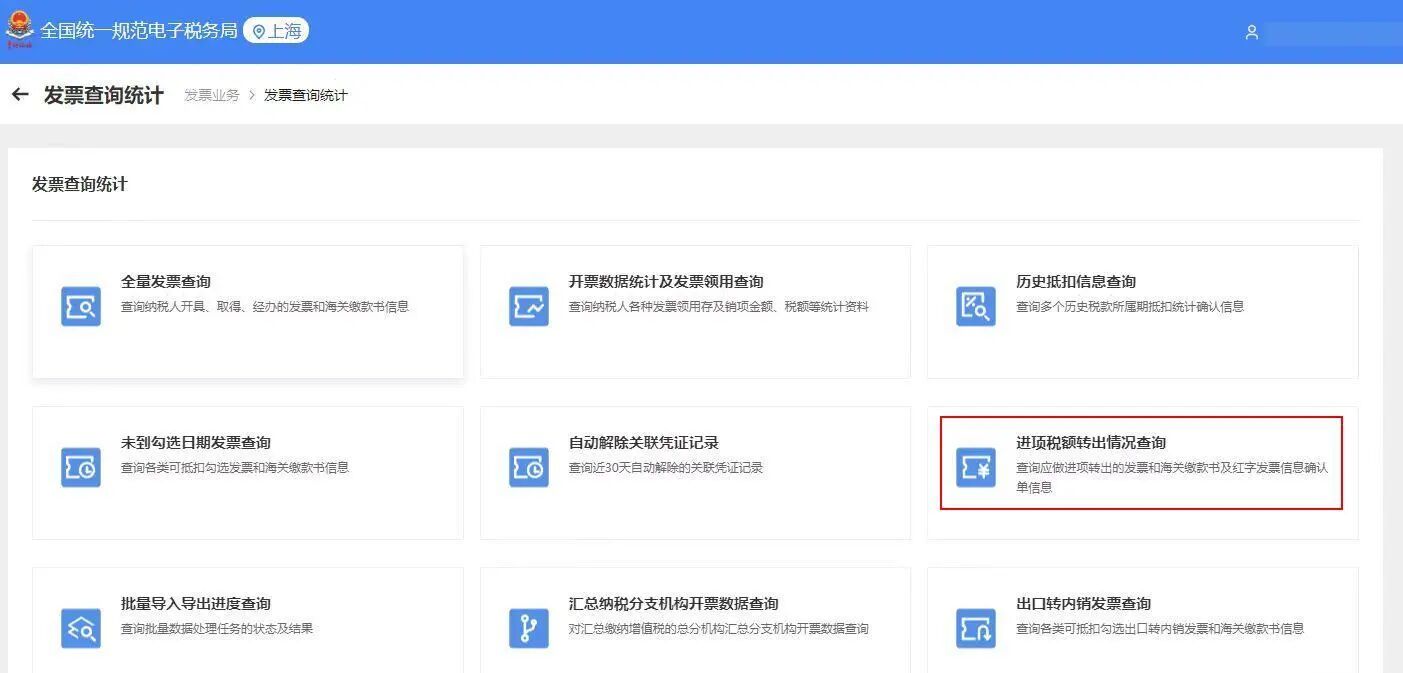This screenshot has height=673, width=1403.
Task: Open 历史抵扣信息查询 title
Action: point(1076,282)
